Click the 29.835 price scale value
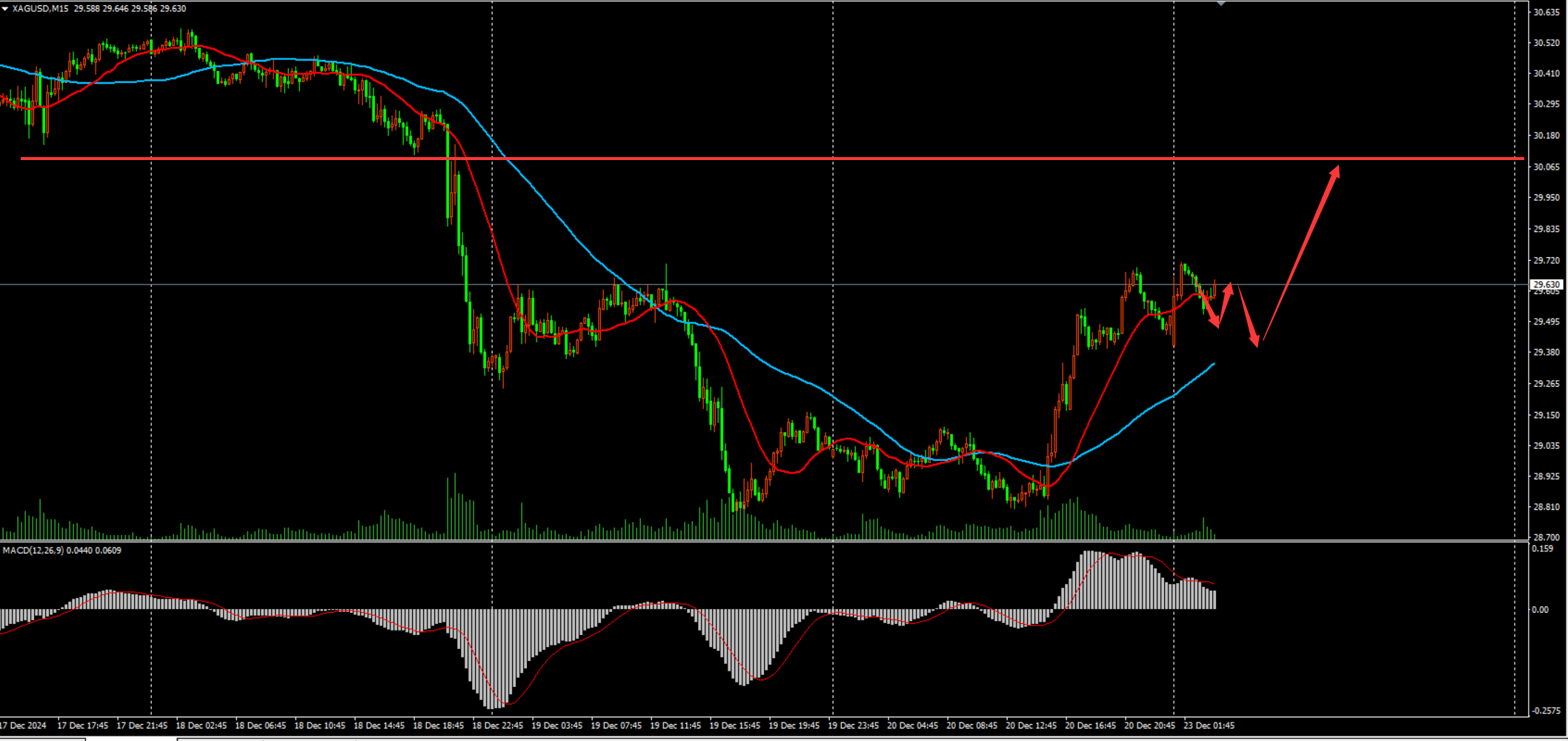1568x741 pixels. click(x=1547, y=229)
